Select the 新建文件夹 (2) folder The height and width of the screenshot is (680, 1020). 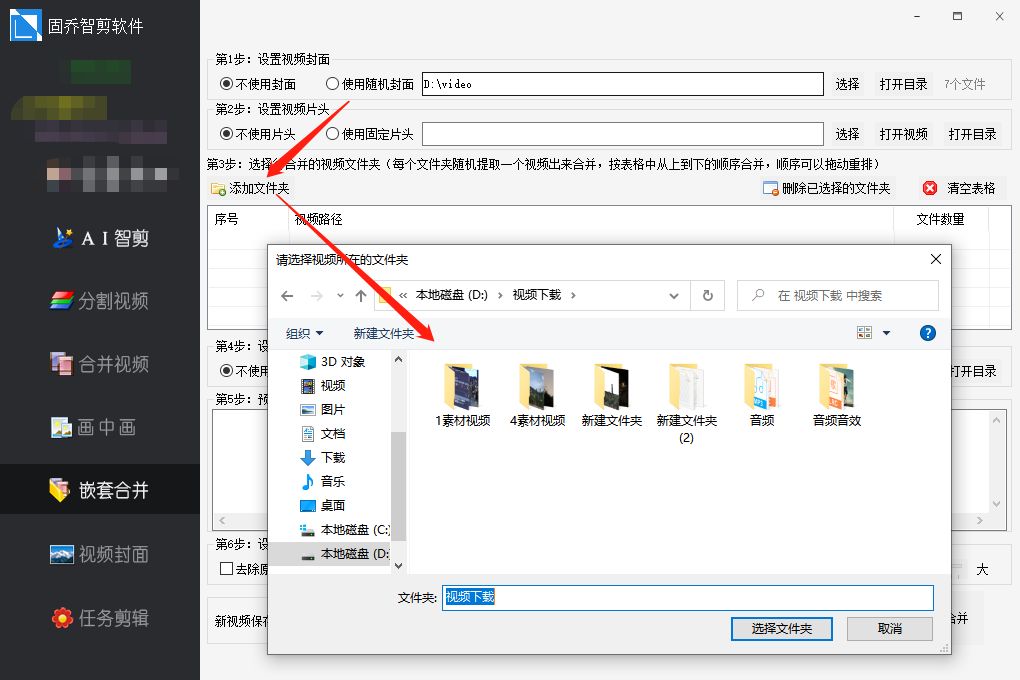pos(686,403)
